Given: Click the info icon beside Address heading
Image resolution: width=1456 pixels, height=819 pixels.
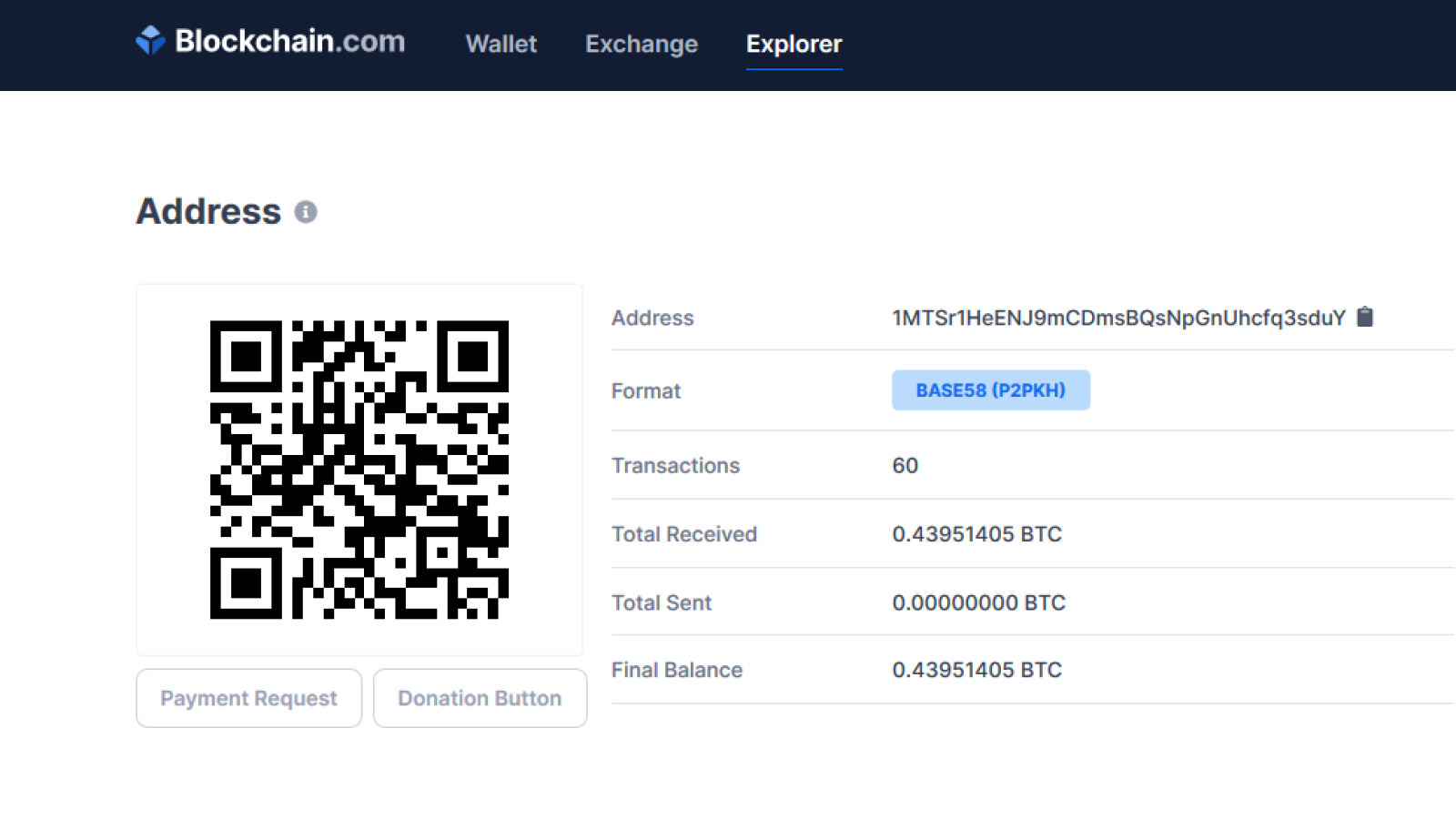Looking at the screenshot, I should pyautogui.click(x=306, y=212).
